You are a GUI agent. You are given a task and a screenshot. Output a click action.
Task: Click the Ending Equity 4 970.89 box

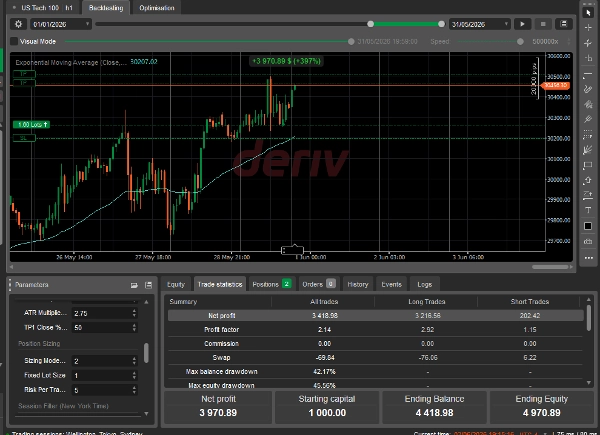[542, 406]
